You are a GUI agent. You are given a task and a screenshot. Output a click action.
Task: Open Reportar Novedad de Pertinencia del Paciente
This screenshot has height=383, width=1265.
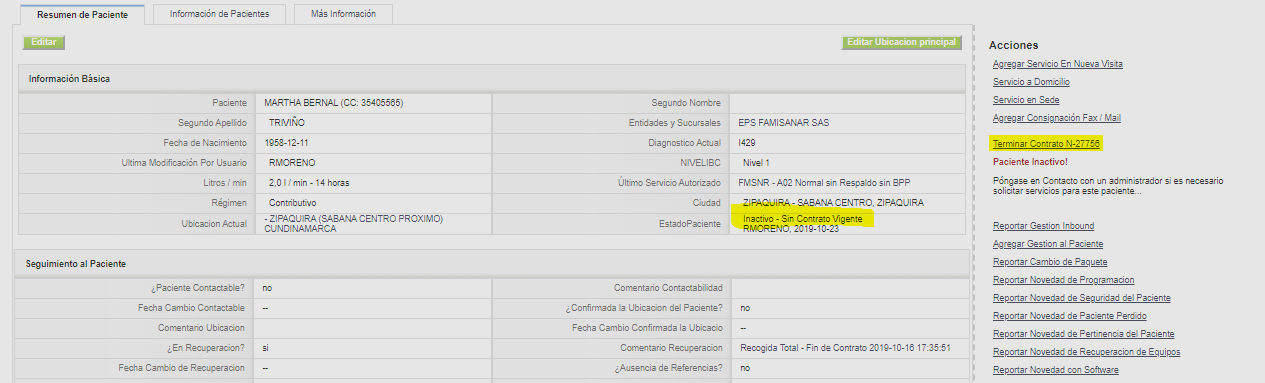[x=1083, y=334]
